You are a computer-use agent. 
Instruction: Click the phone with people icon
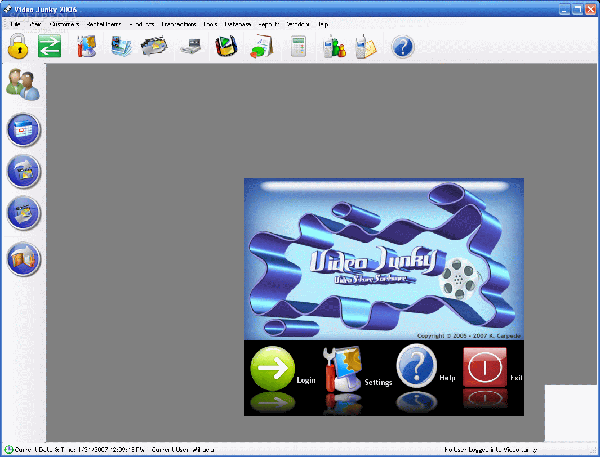tap(334, 46)
